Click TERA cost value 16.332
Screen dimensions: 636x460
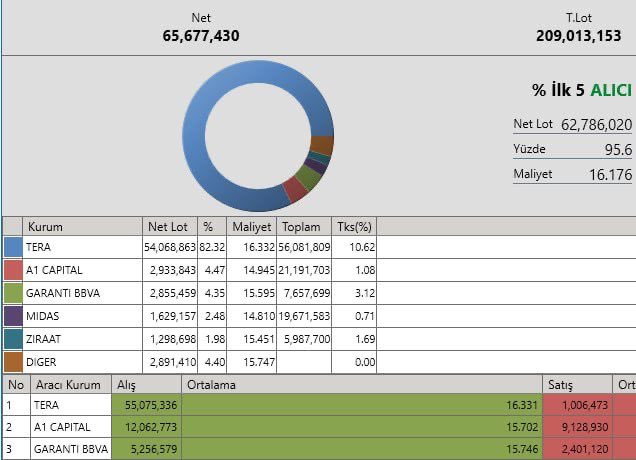click(x=259, y=247)
